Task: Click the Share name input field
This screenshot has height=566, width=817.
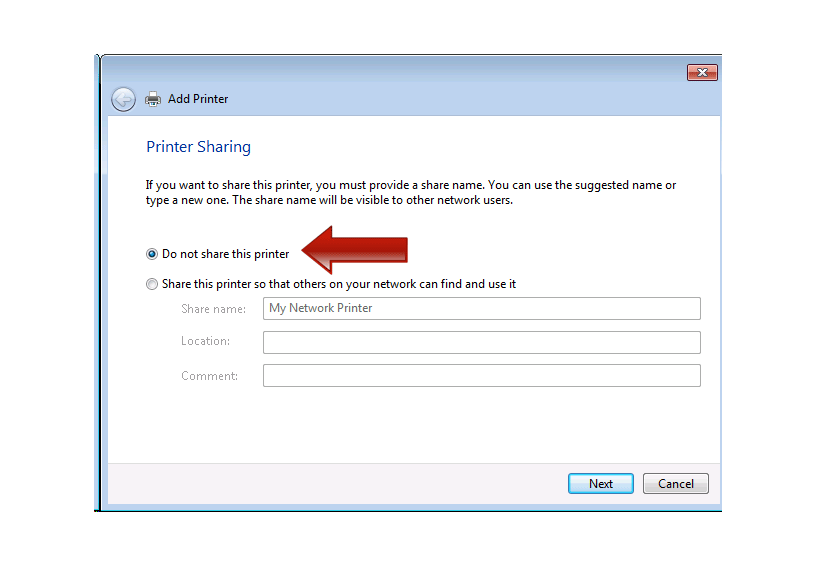Action: click(481, 308)
